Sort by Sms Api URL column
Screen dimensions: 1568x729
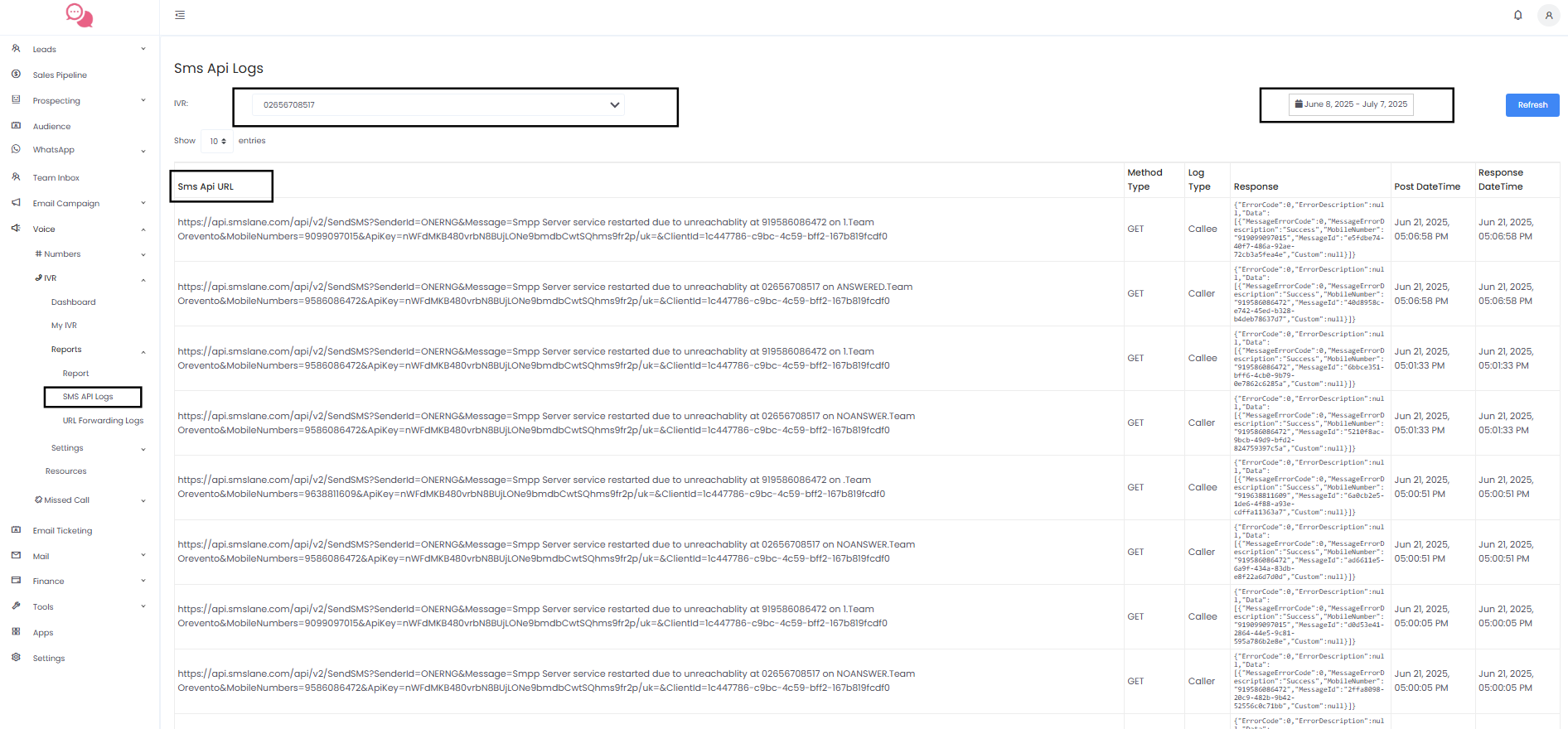[206, 186]
